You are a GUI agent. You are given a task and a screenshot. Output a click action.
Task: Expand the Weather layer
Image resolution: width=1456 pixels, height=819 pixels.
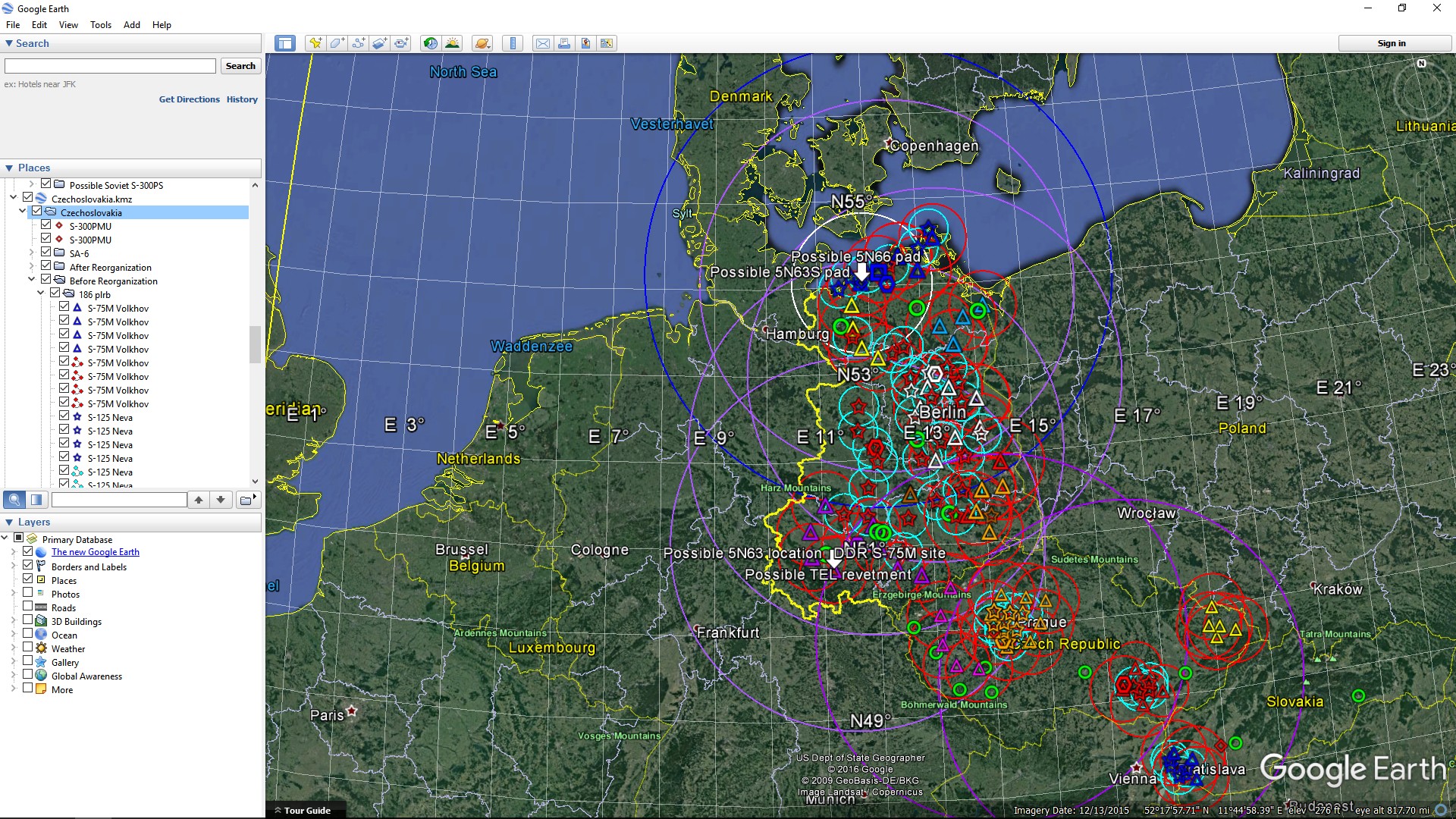click(14, 648)
